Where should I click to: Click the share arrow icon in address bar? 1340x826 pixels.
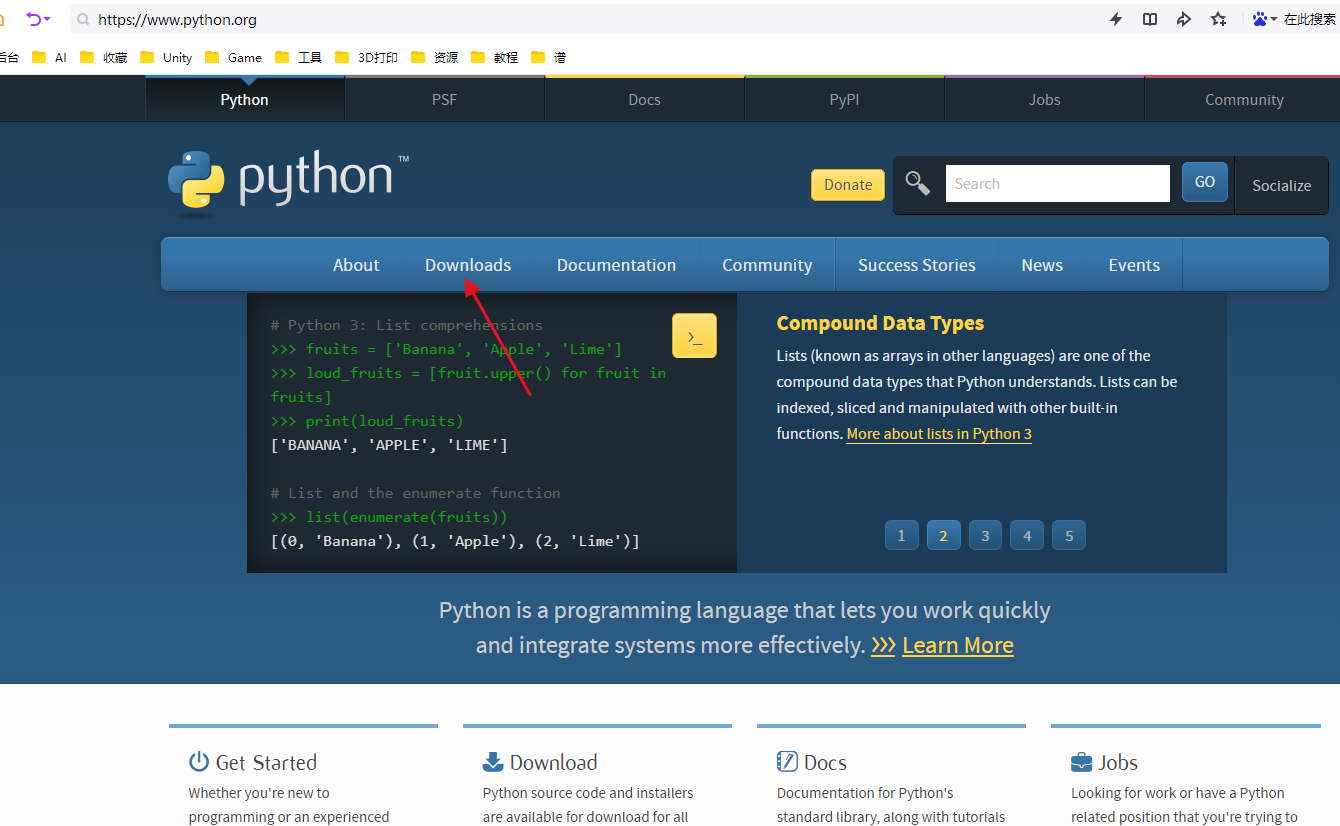1184,19
